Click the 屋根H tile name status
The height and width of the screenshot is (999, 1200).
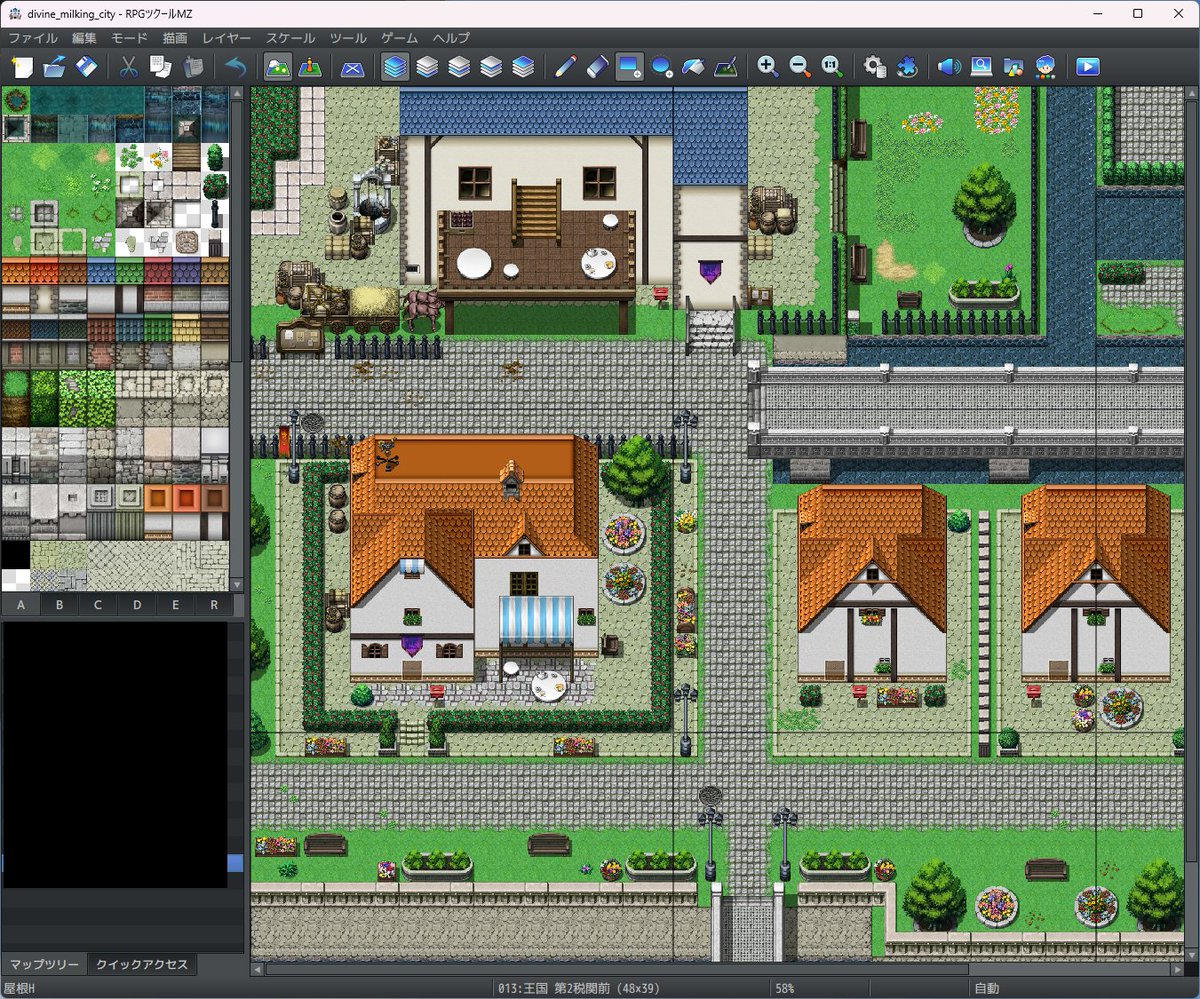point(19,989)
